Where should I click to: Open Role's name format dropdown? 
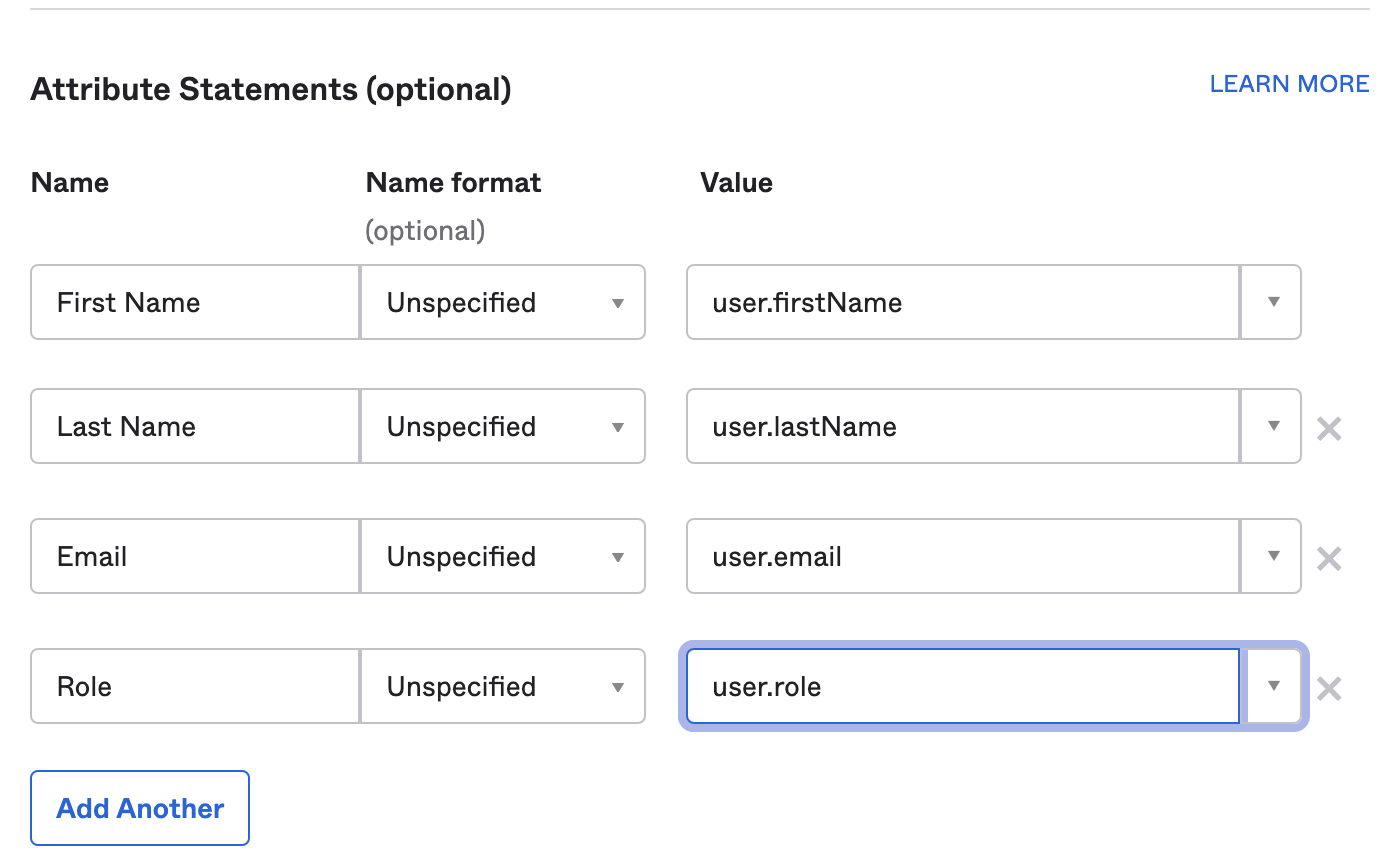click(503, 686)
